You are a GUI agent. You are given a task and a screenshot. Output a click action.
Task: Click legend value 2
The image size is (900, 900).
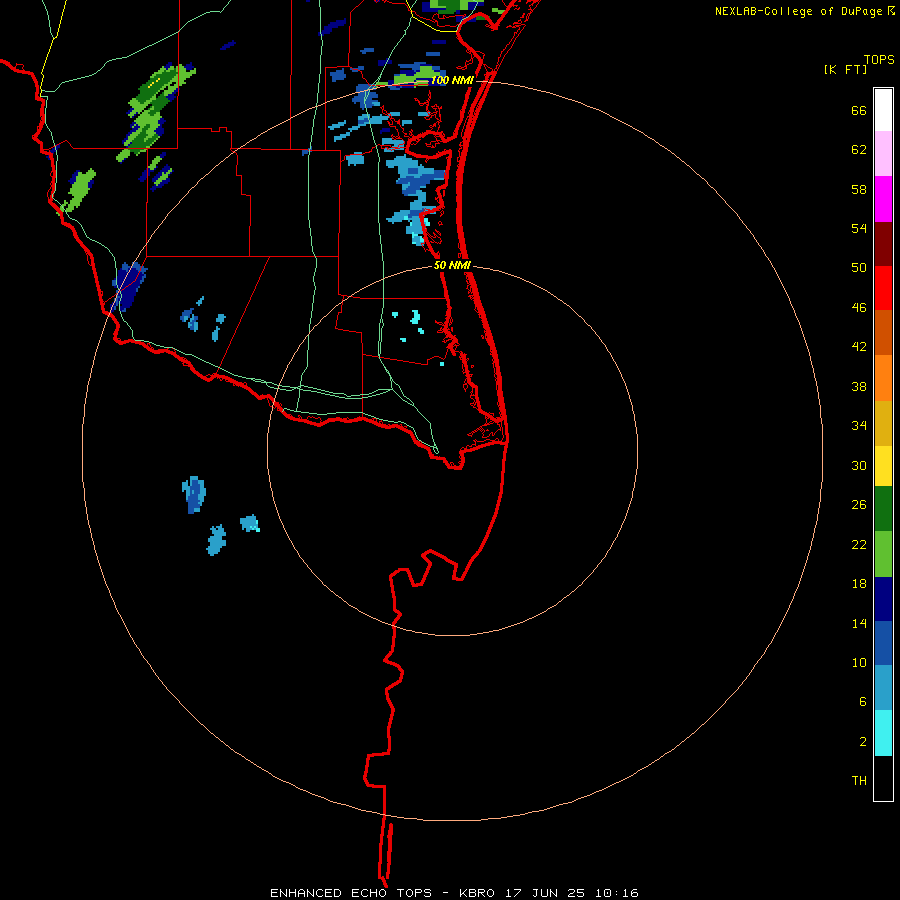tap(863, 741)
